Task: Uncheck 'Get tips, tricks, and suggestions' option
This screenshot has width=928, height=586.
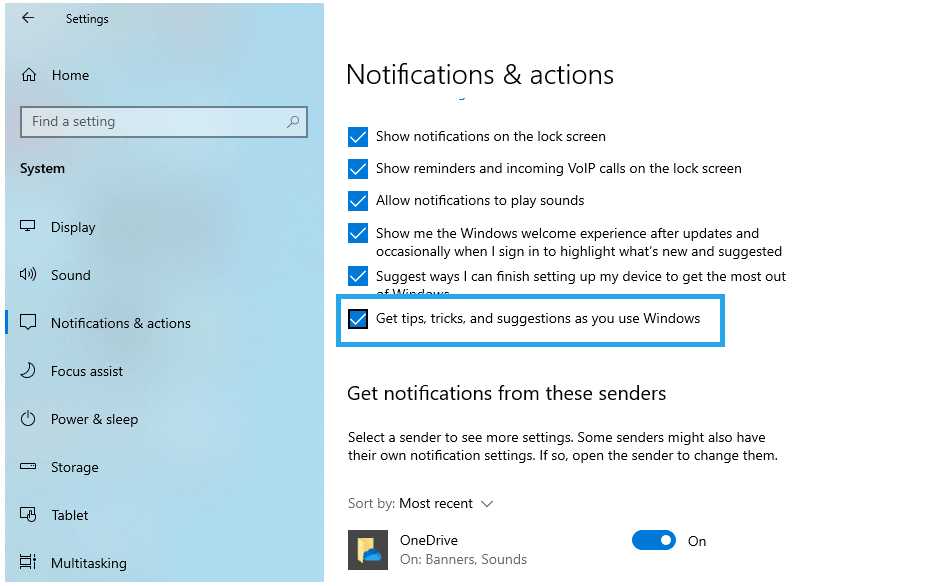Action: [x=358, y=318]
